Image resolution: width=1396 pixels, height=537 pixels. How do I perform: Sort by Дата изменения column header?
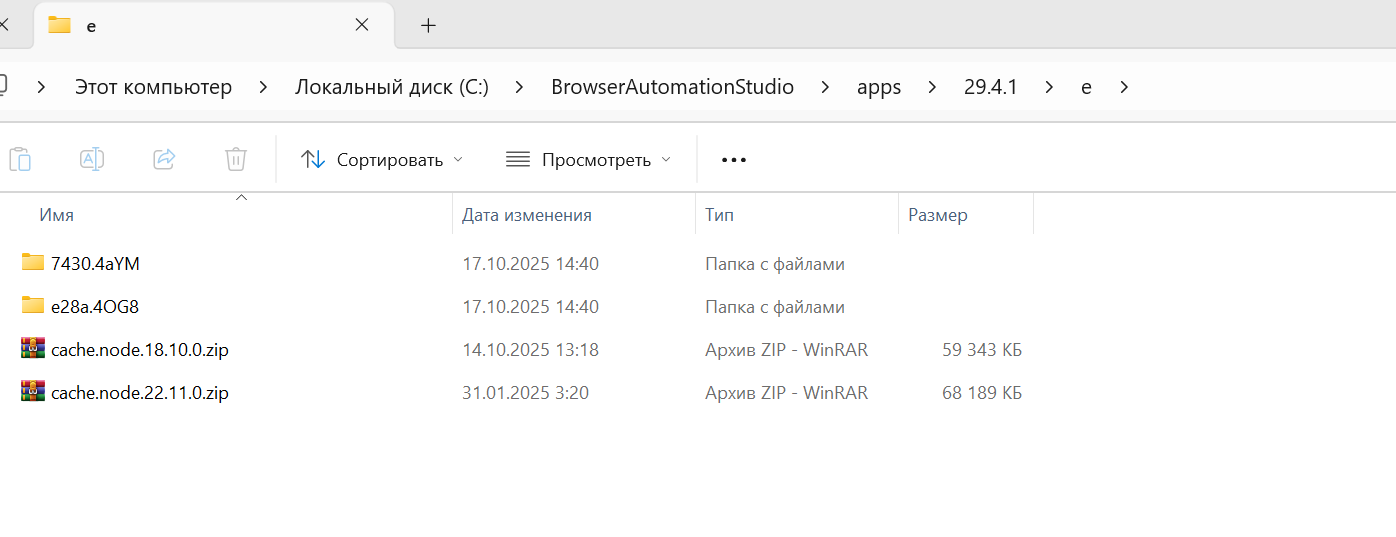(527, 215)
